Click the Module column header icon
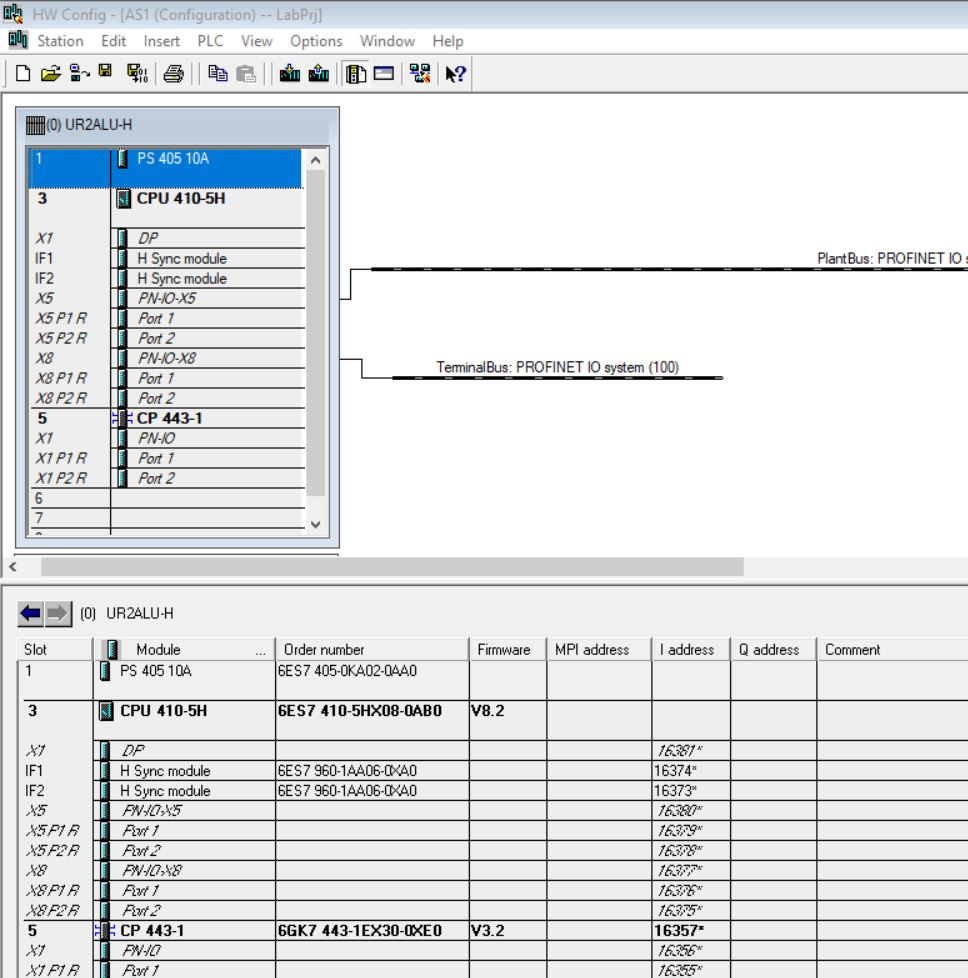Viewport: 968px width, 978px height. pyautogui.click(x=112, y=649)
